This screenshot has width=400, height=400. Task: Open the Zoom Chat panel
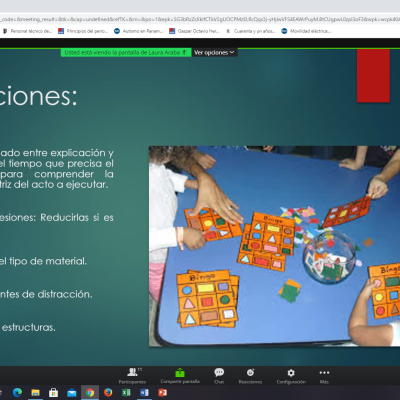(219, 376)
